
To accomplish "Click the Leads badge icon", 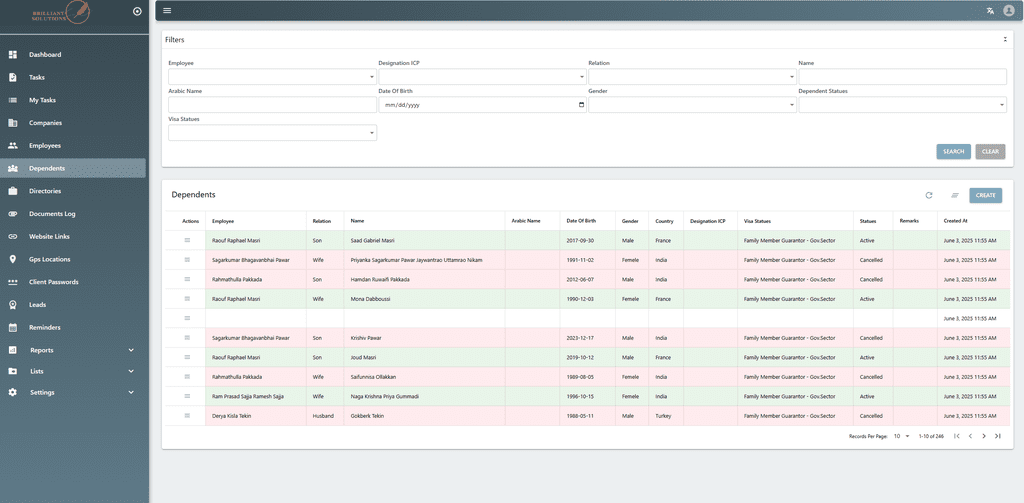I will pos(12,304).
